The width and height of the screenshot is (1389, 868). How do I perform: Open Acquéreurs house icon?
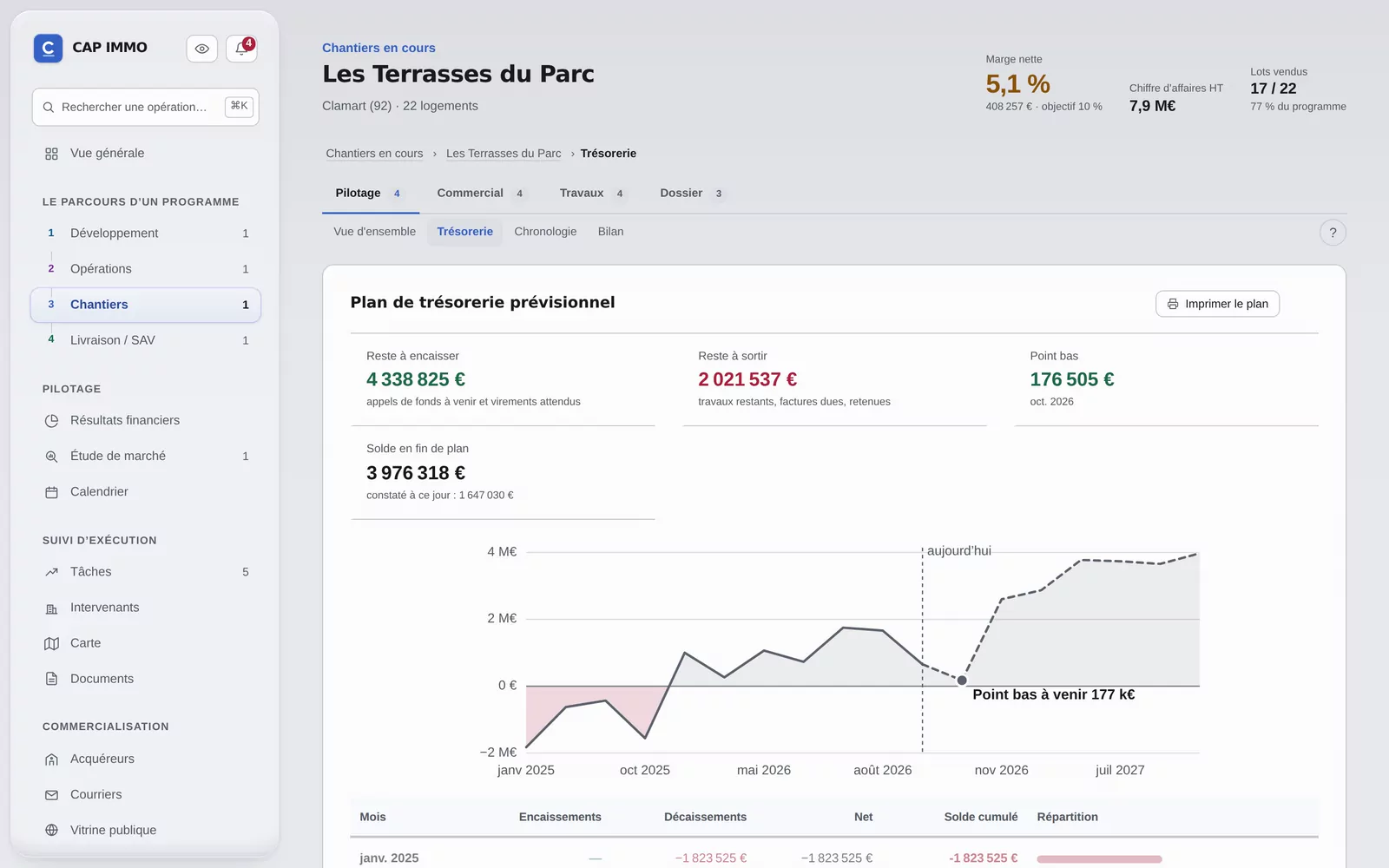tap(51, 759)
